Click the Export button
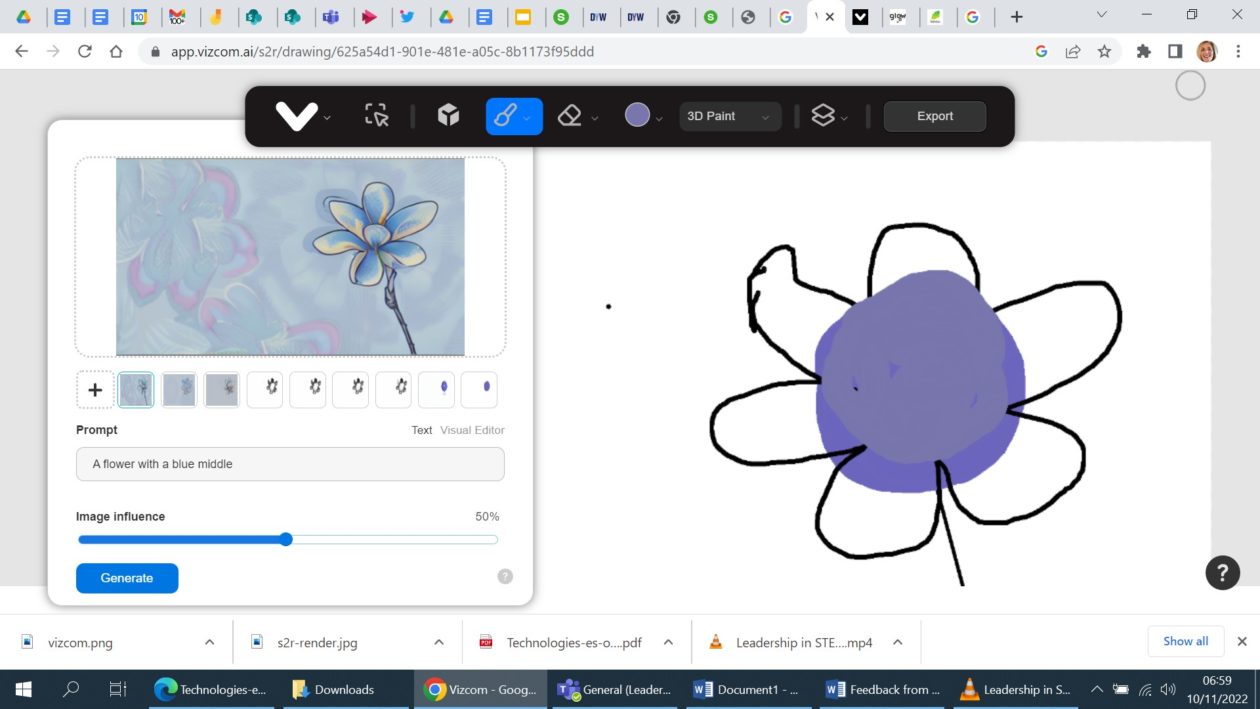 (x=934, y=116)
